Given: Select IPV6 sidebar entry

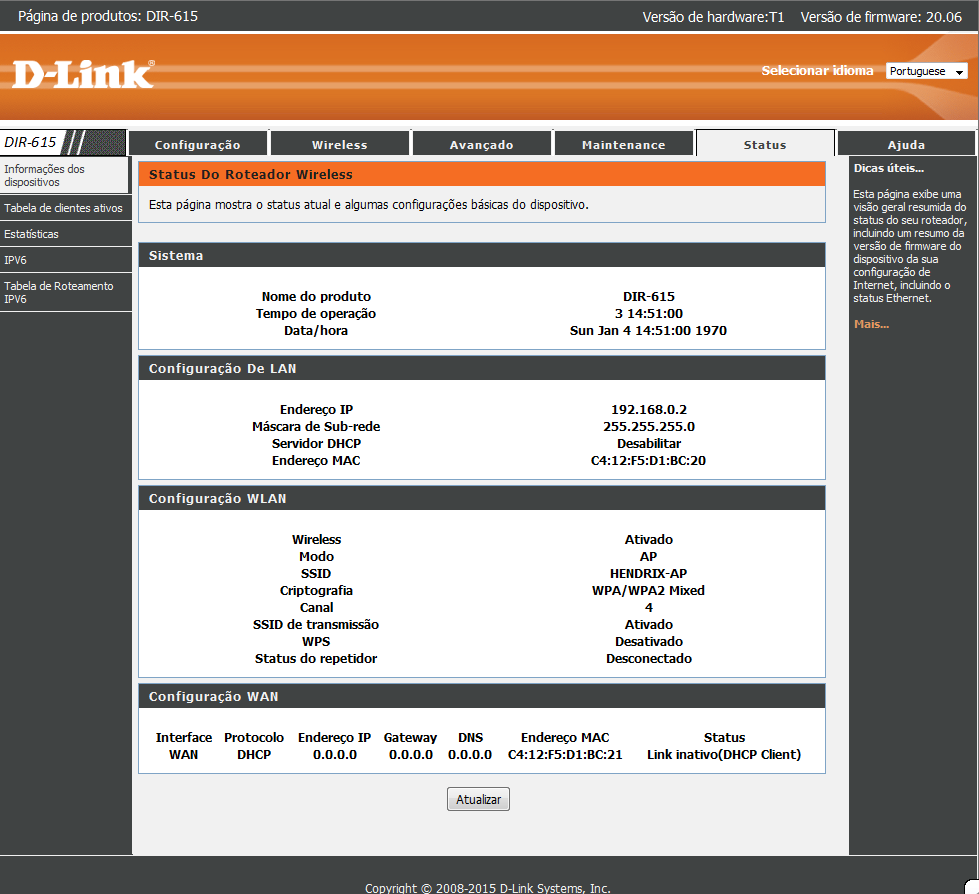Looking at the screenshot, I should pos(66,260).
